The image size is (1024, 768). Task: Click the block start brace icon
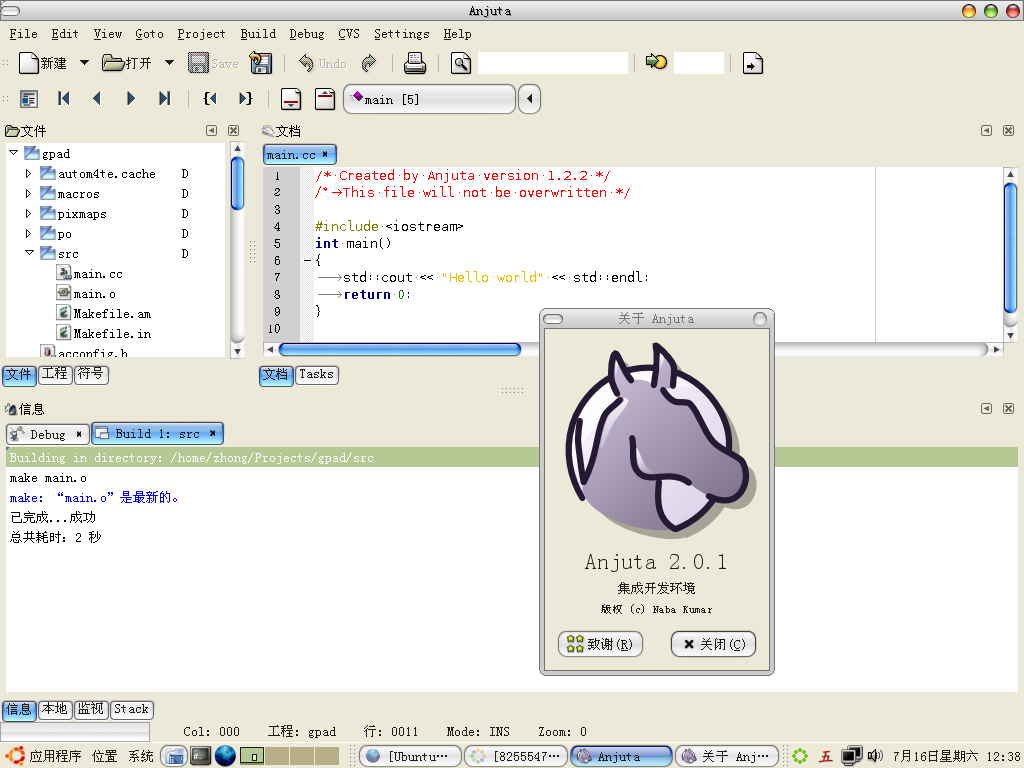[x=210, y=99]
